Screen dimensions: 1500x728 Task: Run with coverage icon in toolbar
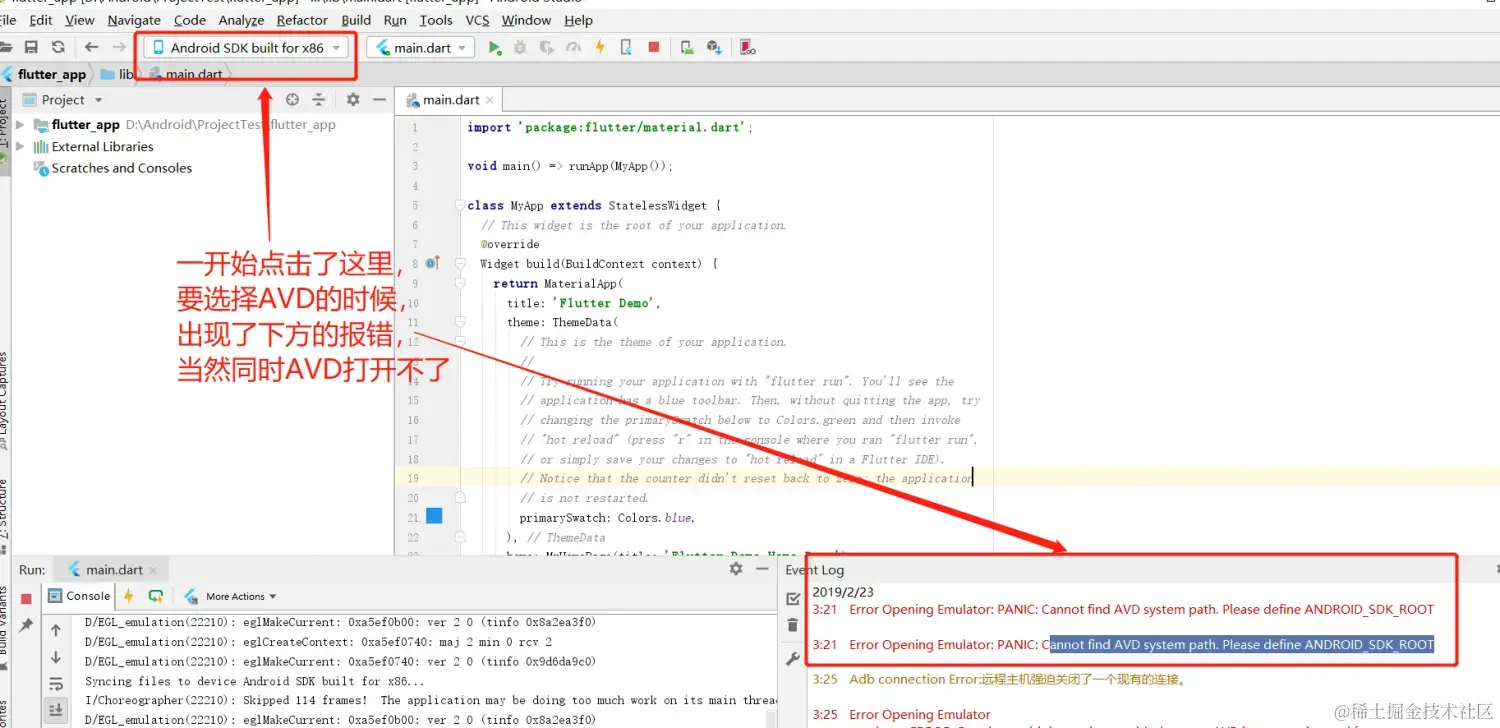[546, 47]
